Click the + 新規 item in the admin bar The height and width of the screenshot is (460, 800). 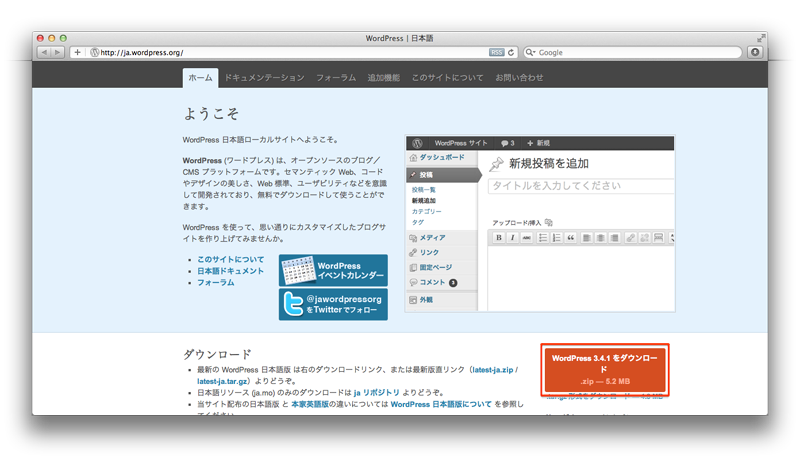coord(538,143)
